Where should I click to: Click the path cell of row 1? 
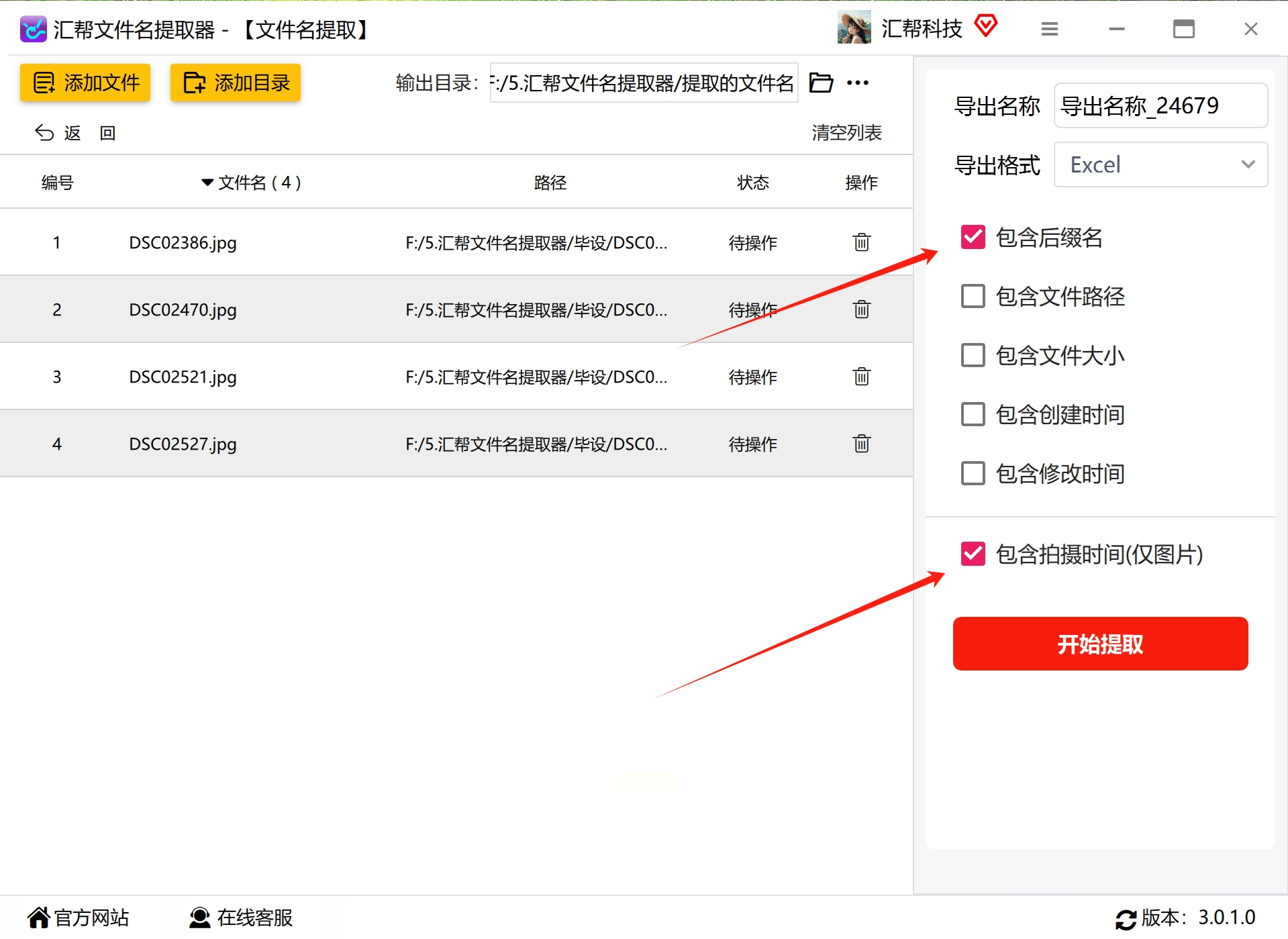(x=536, y=242)
